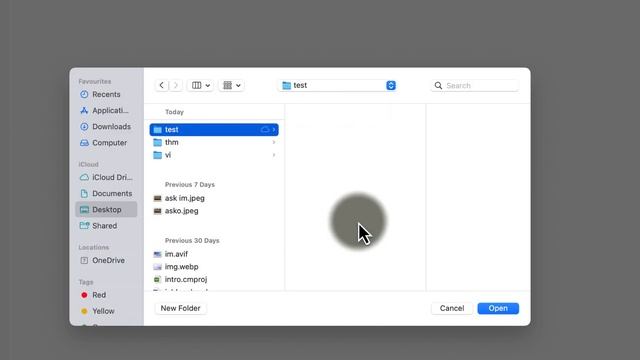The width and height of the screenshot is (640, 360).
Task: Click the Open button
Action: [498, 308]
